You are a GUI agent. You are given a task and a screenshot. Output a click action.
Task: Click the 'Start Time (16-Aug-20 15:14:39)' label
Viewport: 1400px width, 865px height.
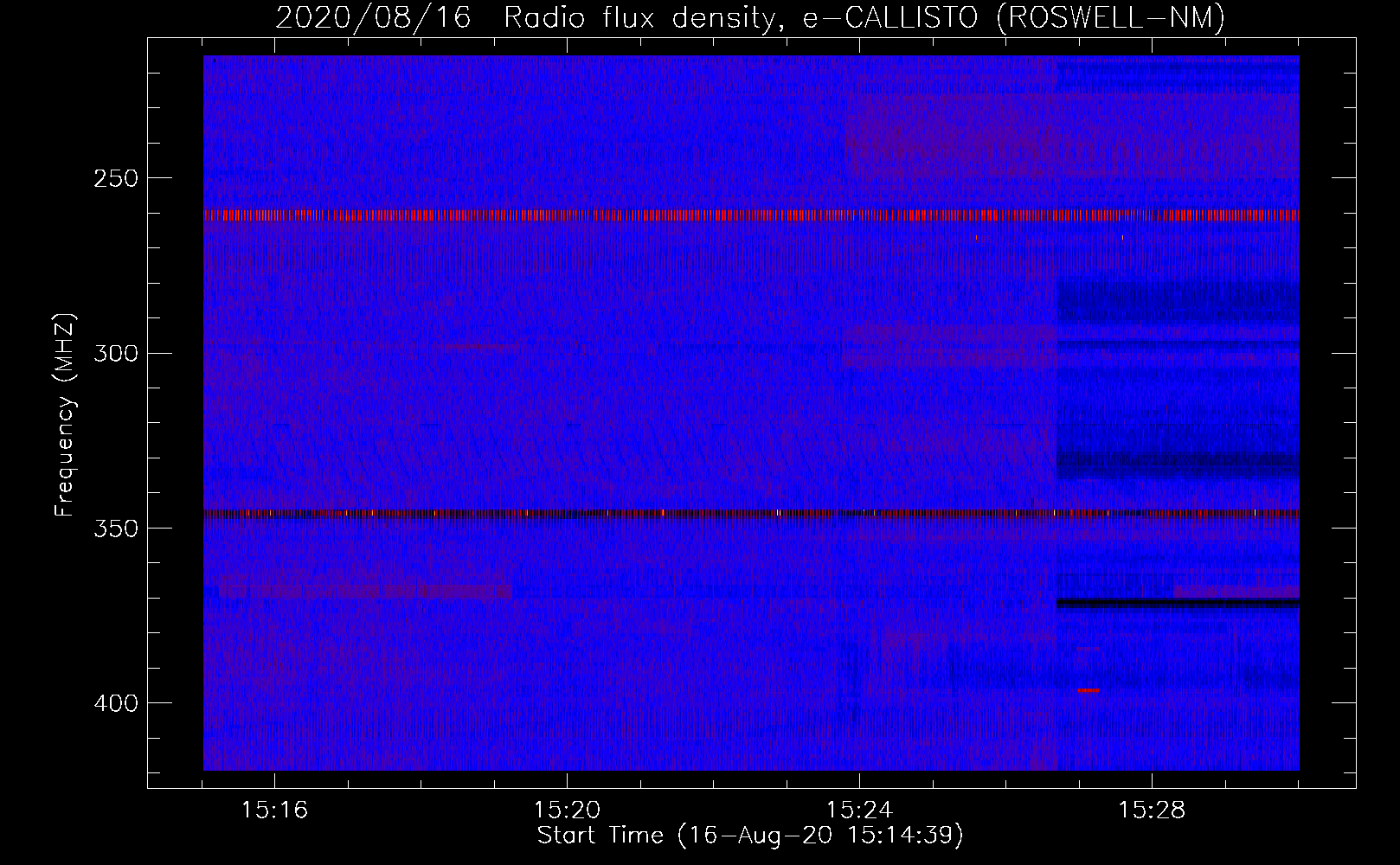tap(750, 836)
